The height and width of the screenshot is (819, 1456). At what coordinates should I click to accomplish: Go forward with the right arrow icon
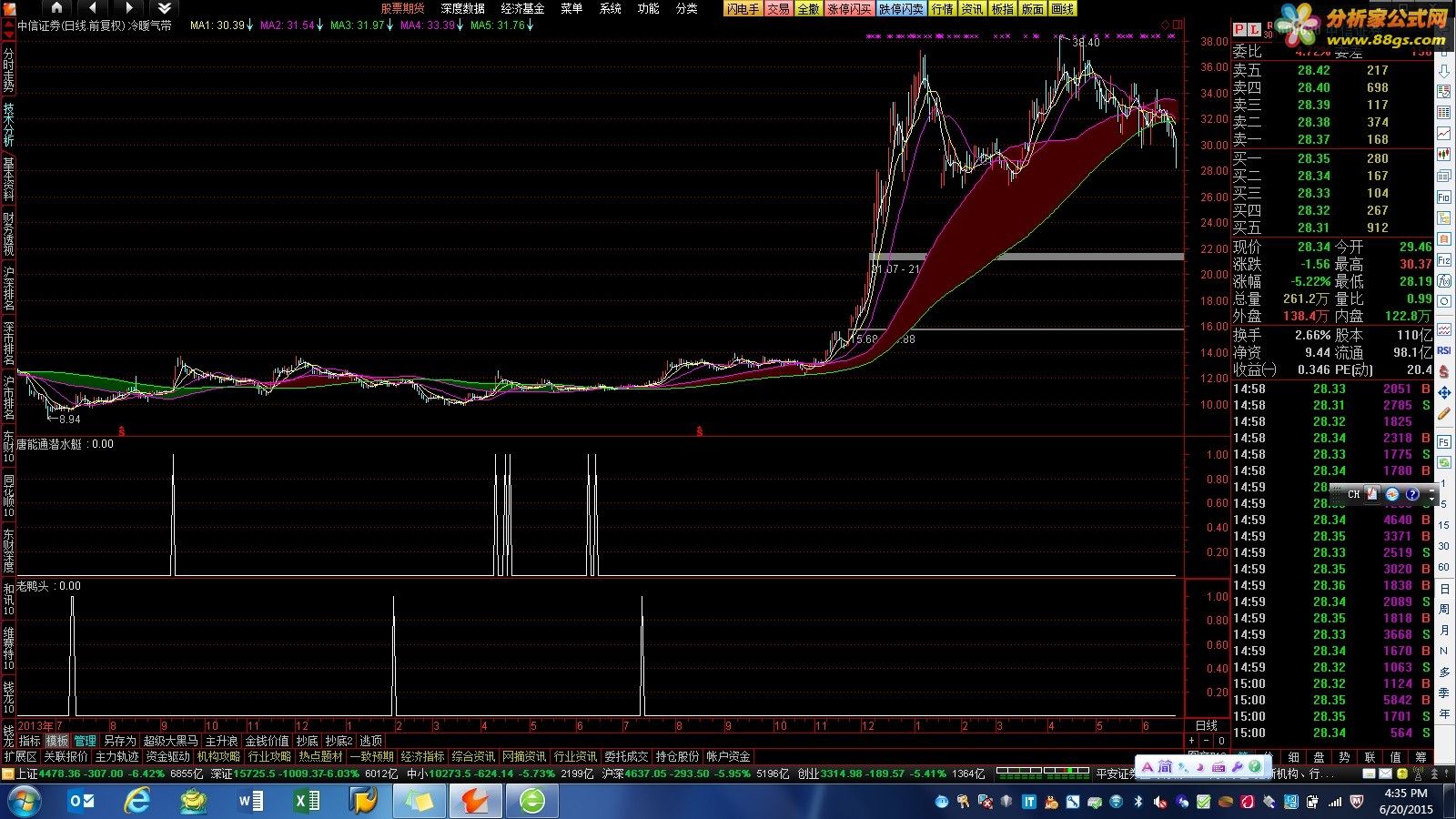coord(129,7)
